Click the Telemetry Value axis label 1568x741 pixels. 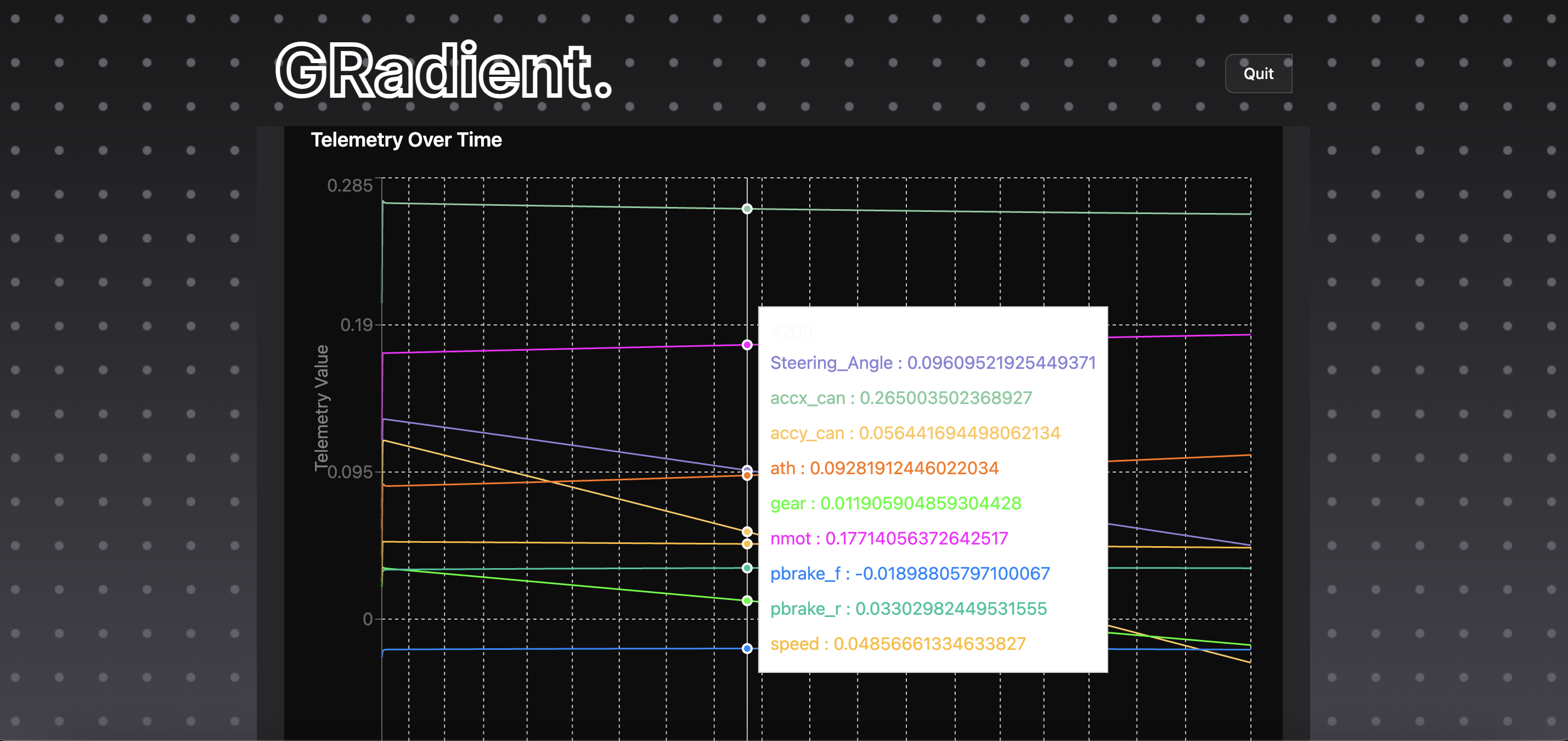[322, 408]
